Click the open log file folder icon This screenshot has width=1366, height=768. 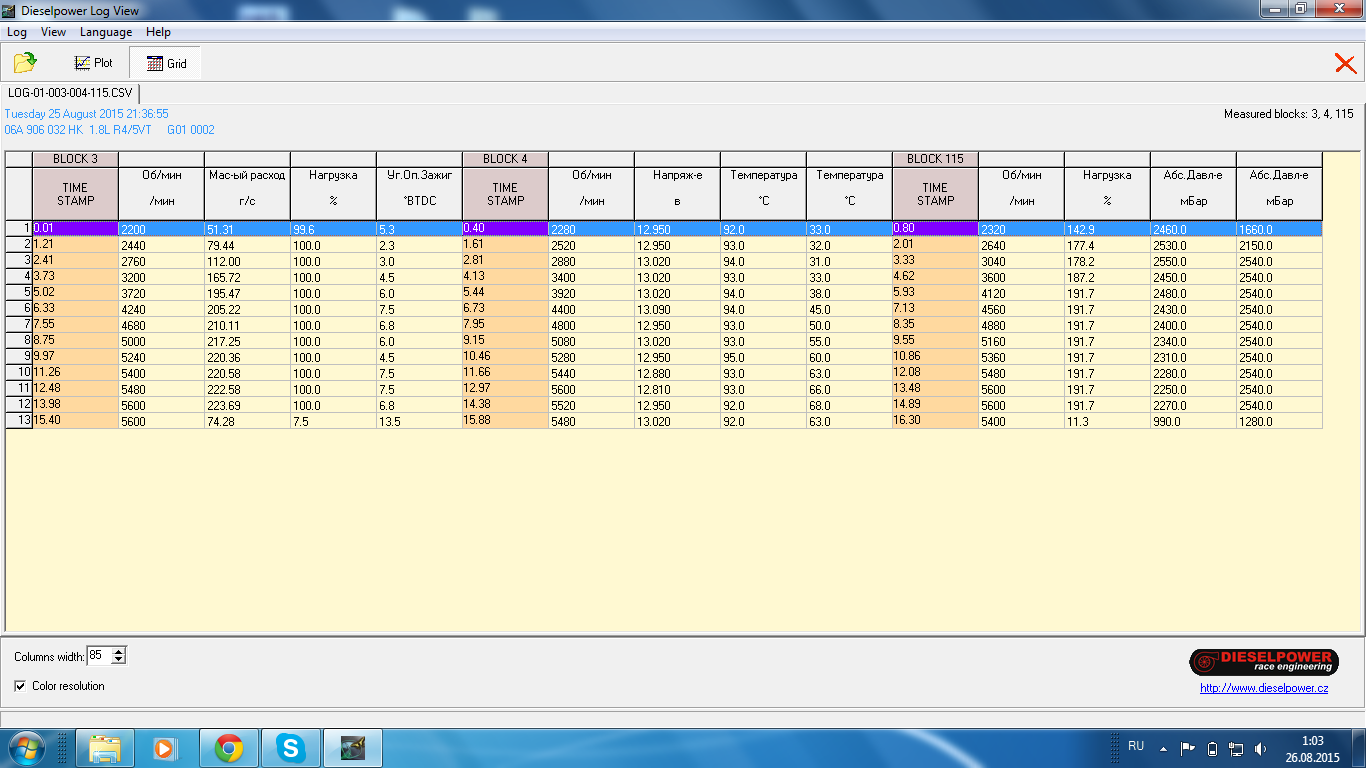point(25,63)
